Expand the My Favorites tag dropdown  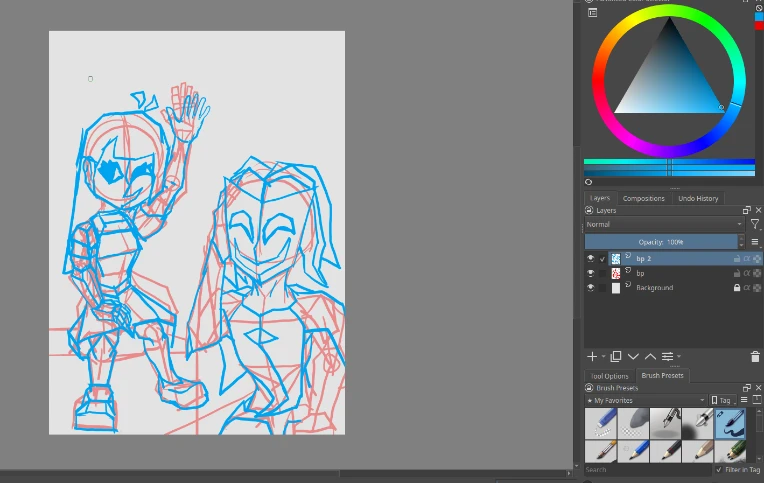click(x=646, y=401)
